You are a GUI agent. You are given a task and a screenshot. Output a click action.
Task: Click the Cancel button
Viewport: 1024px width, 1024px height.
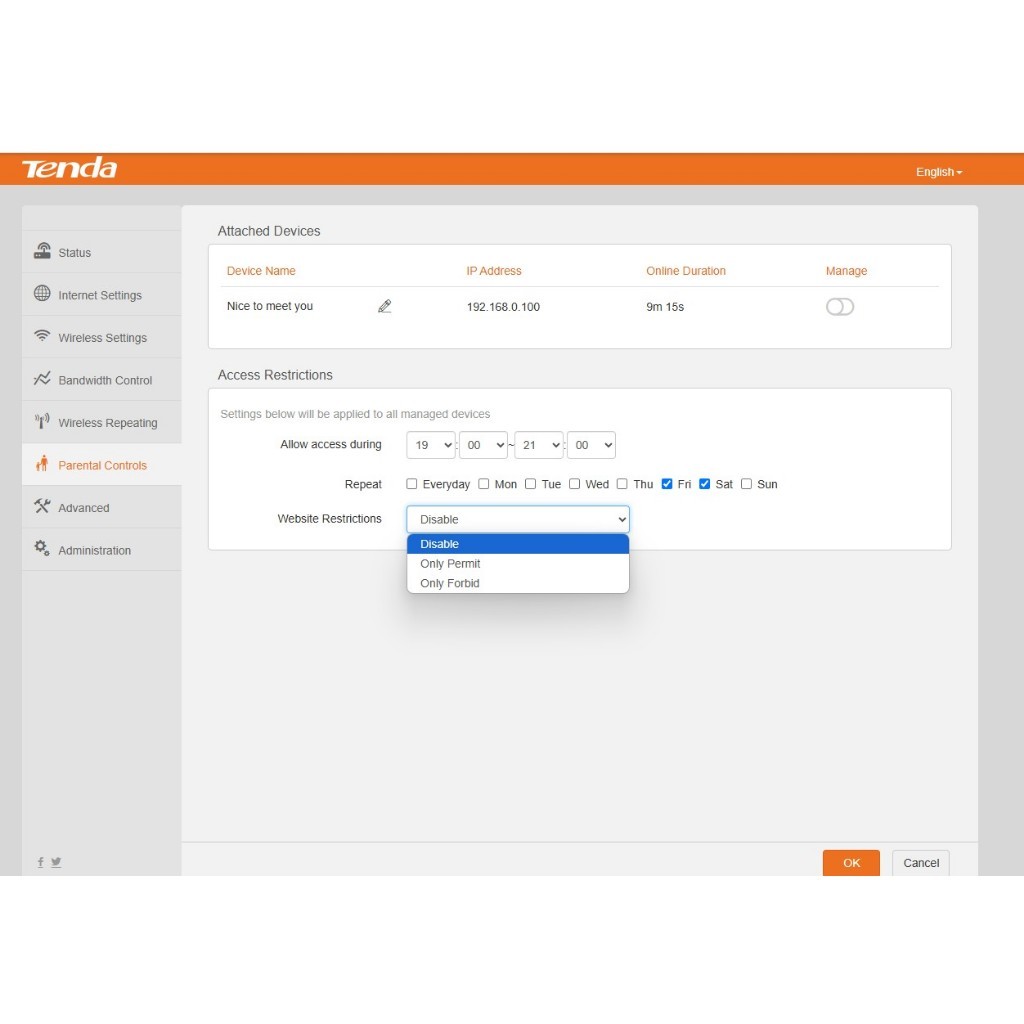(x=920, y=863)
